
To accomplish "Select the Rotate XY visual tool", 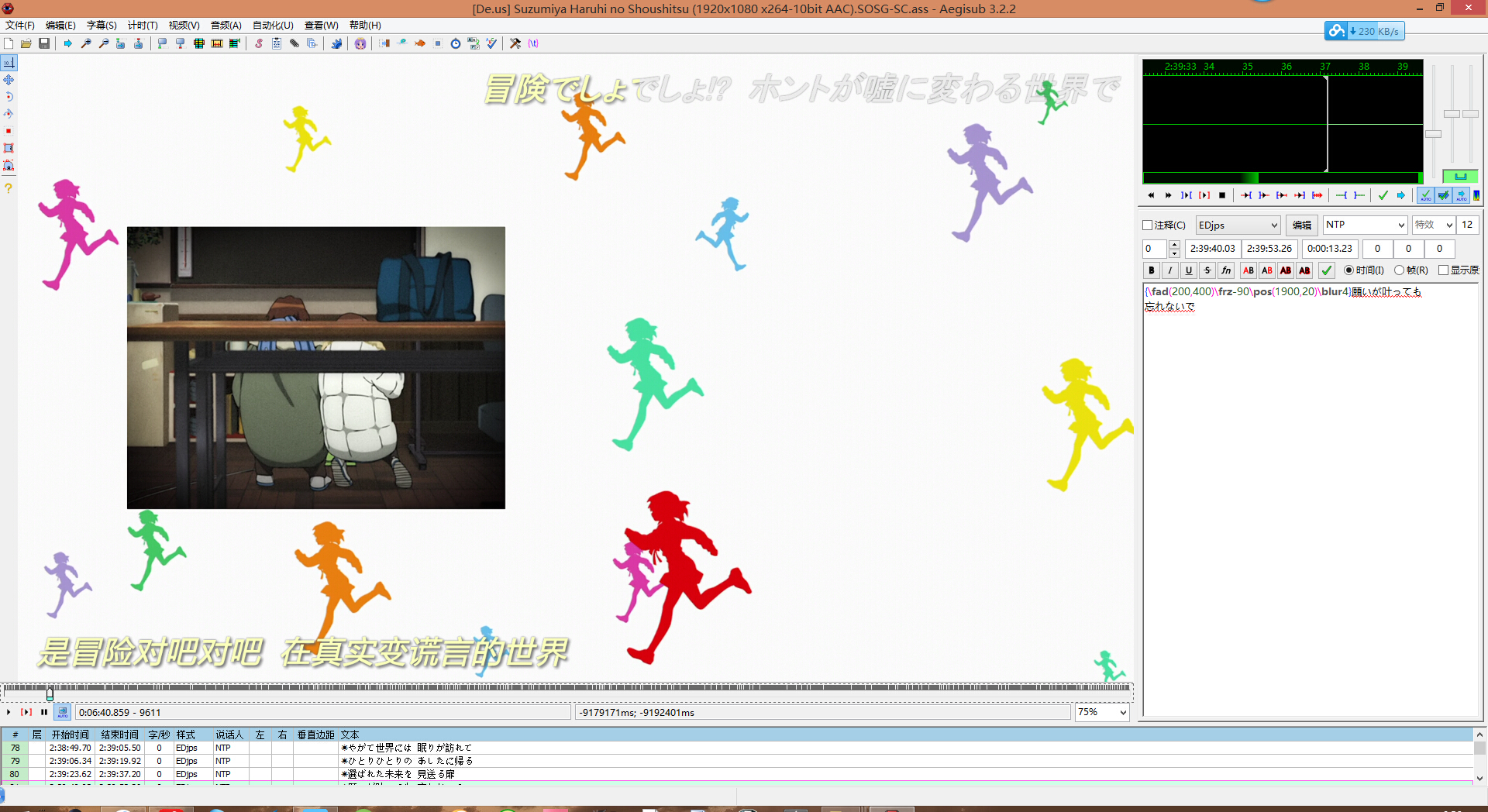I will pyautogui.click(x=9, y=114).
